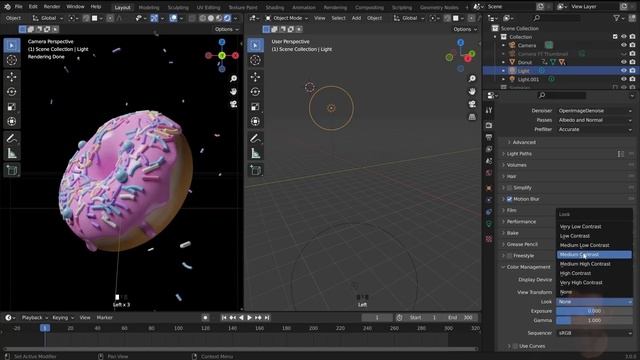The height and width of the screenshot is (360, 640).
Task: Toggle visibility eye for Light.001 row
Action: [624, 79]
